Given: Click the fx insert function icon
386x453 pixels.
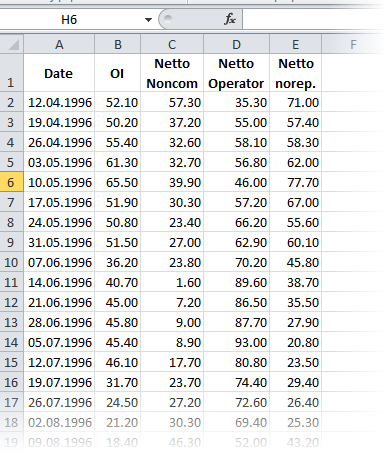Looking at the screenshot, I should [x=230, y=19].
